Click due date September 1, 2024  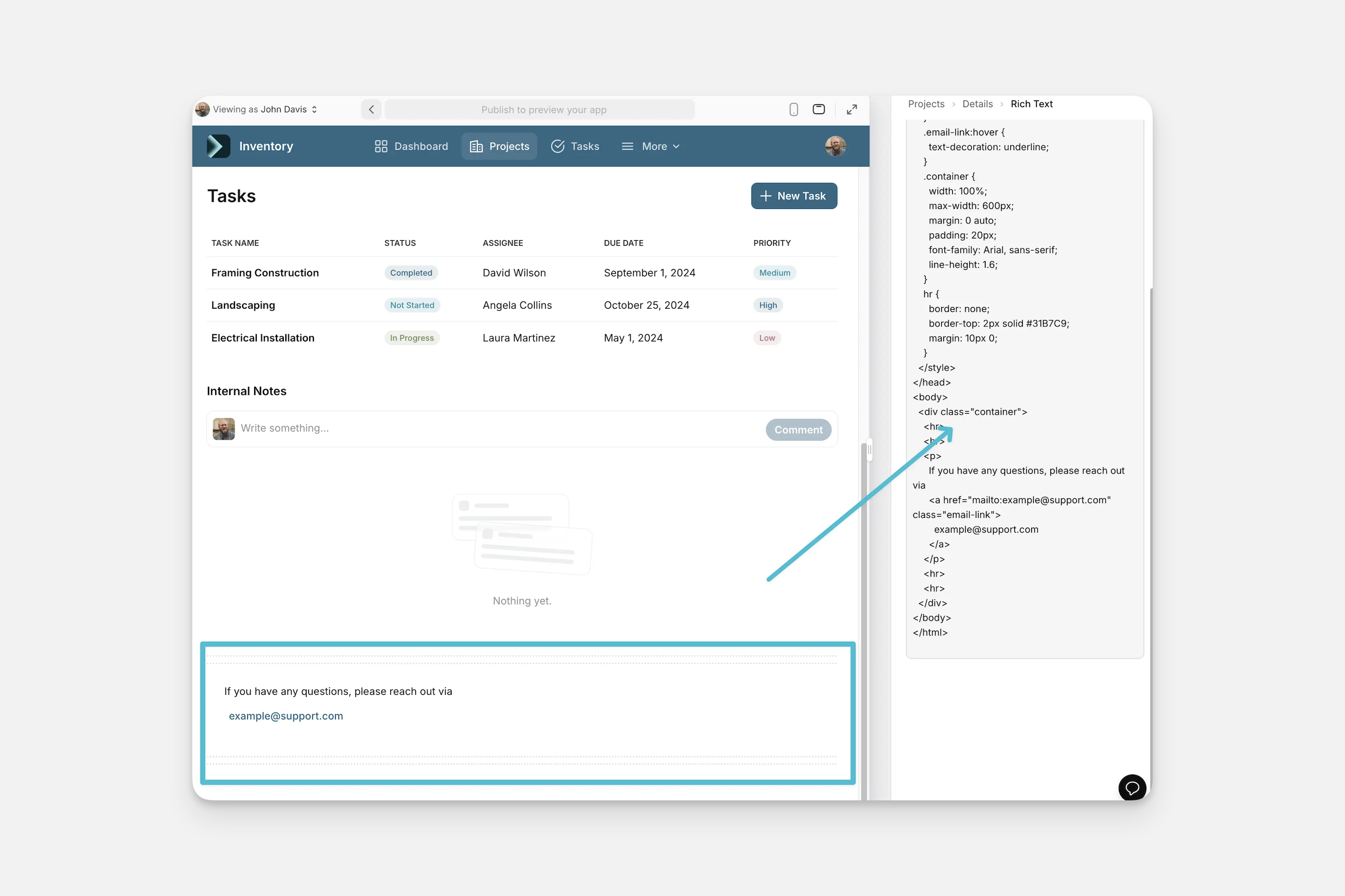pyautogui.click(x=650, y=272)
